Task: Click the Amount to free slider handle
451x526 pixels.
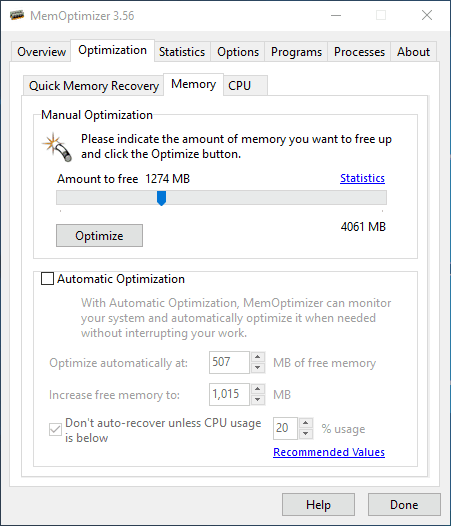Action: pos(161,198)
